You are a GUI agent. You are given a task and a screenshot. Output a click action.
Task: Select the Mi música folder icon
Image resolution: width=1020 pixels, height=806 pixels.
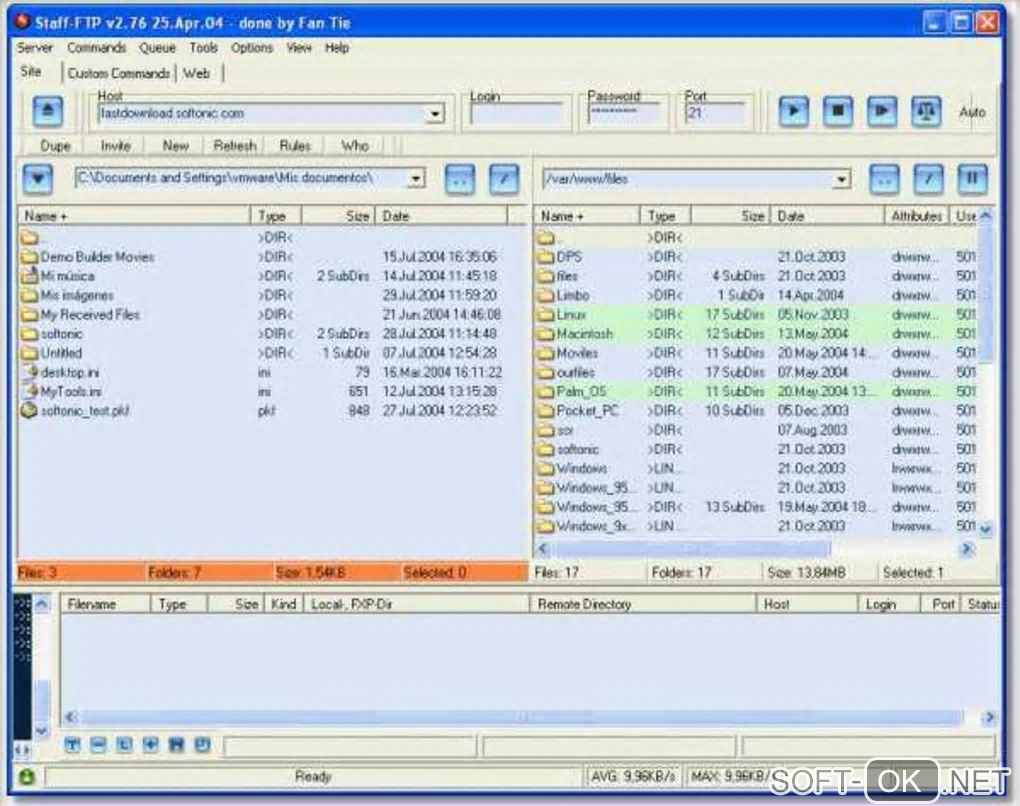[29, 276]
